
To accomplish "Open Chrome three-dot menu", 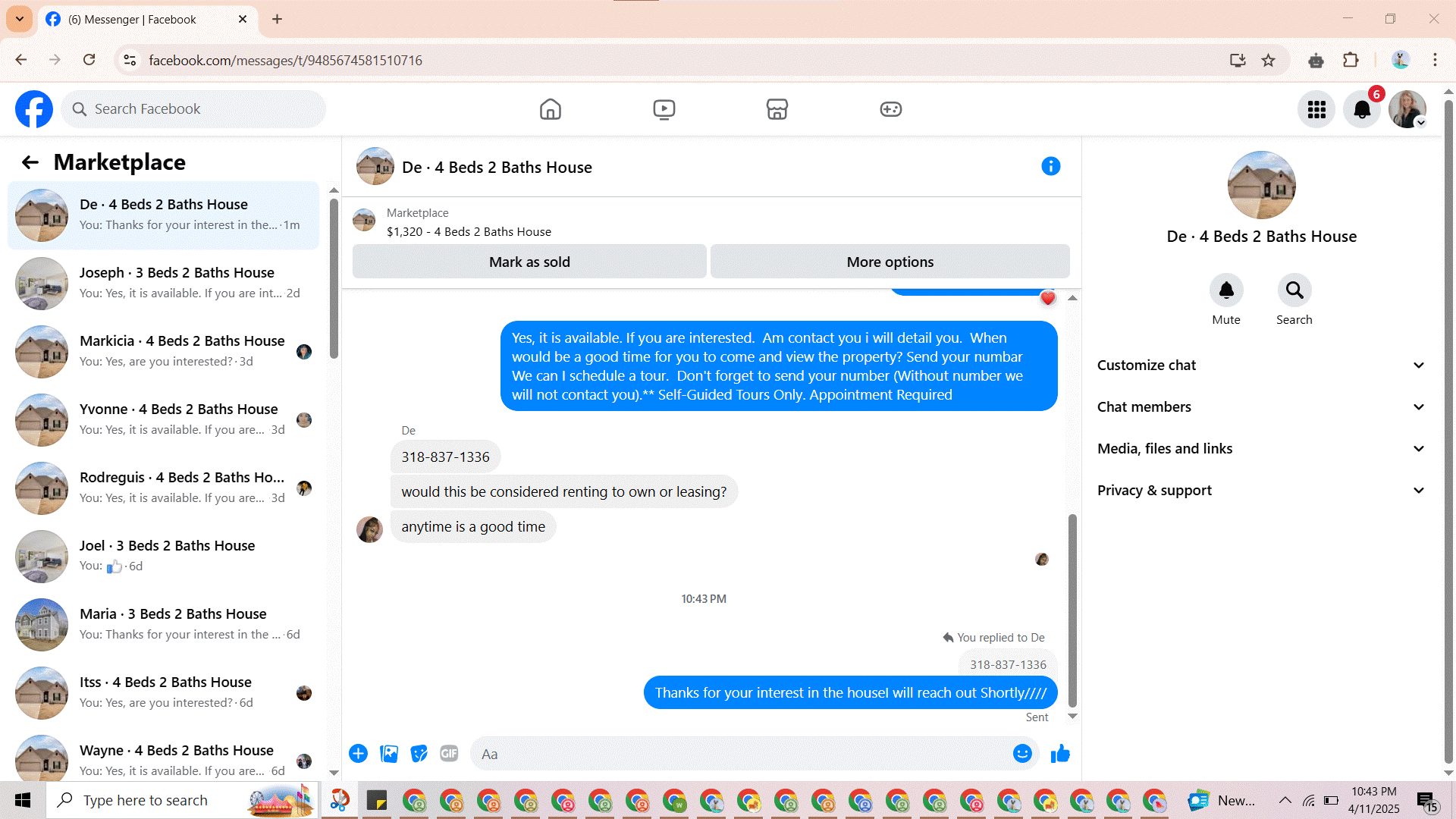I will coord(1435,61).
